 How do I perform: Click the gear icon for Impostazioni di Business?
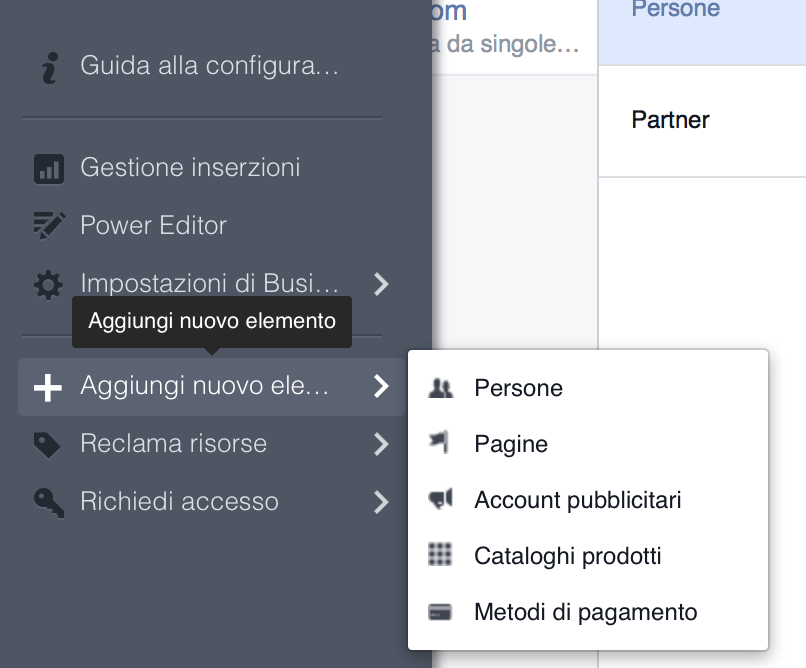coord(48,284)
